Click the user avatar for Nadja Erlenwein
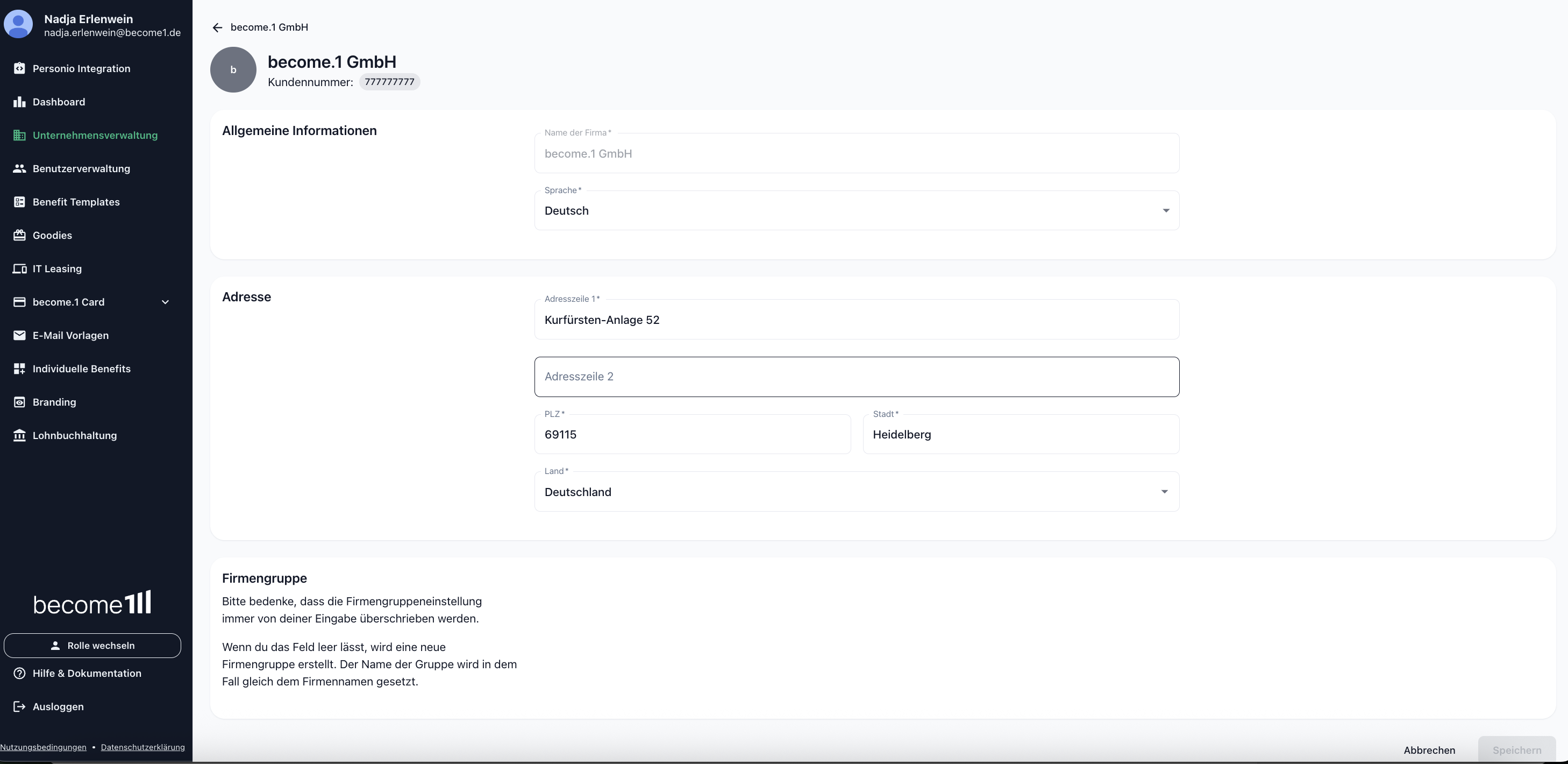Image resolution: width=1568 pixels, height=764 pixels. pyautogui.click(x=18, y=24)
